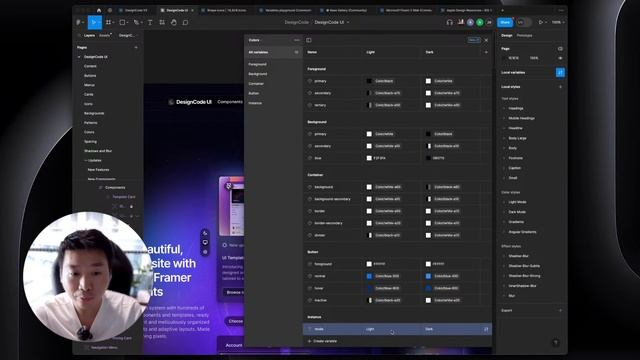
Task: Open the Colors collection dropdown
Action: click(x=254, y=40)
